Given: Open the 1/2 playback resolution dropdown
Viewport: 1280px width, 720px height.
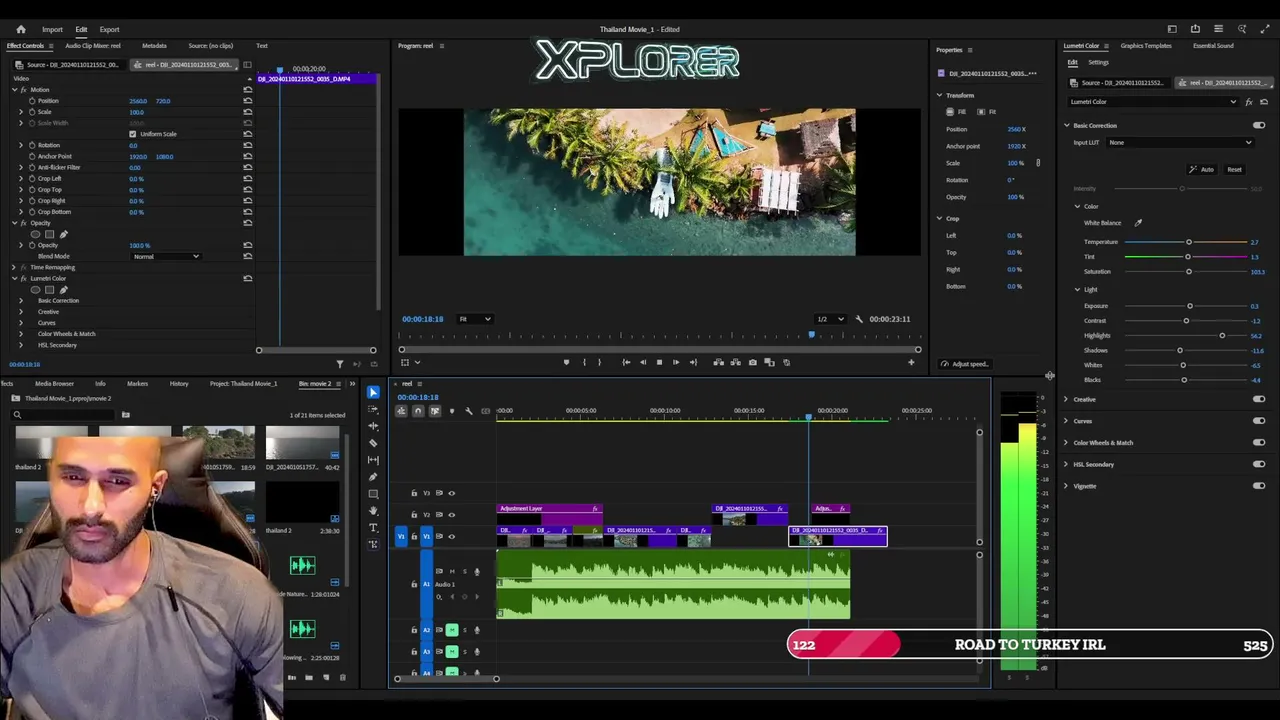Looking at the screenshot, I should pyautogui.click(x=830, y=319).
